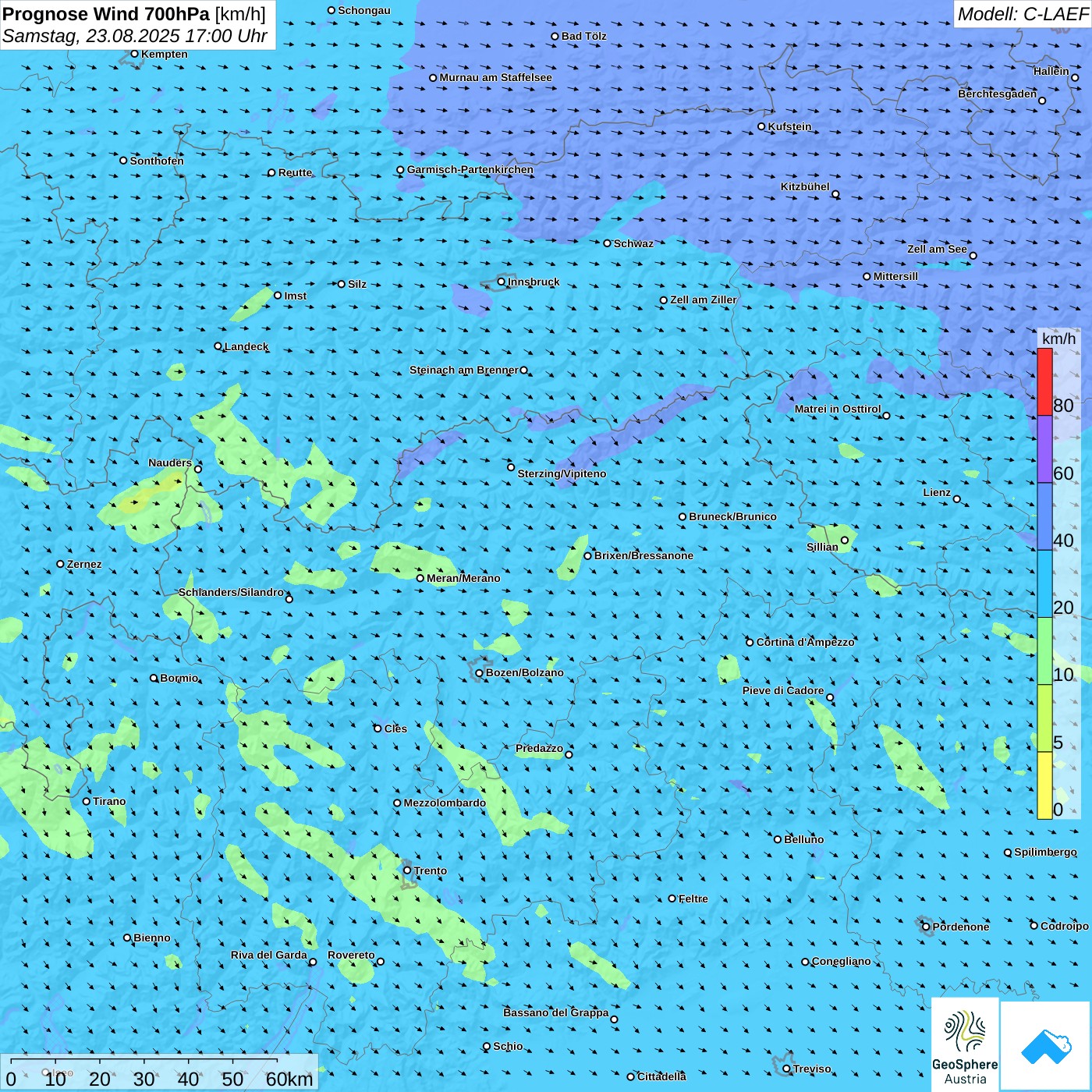Click the Landeck city label

click(246, 346)
